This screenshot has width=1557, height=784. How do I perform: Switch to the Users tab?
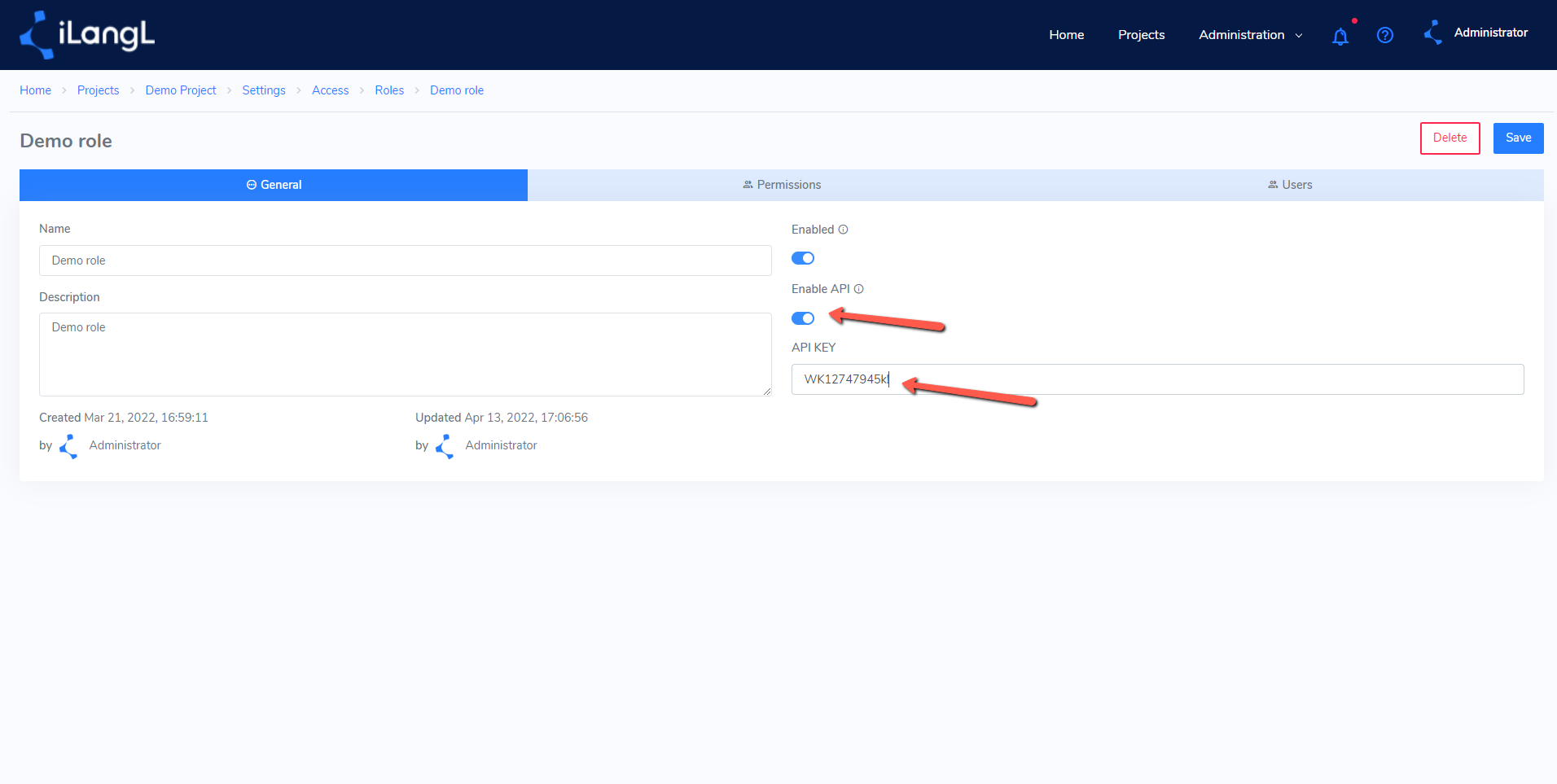point(1290,185)
